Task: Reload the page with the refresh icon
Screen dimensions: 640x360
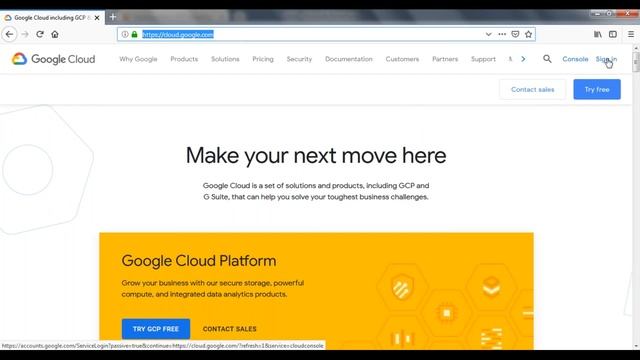Action: click(x=40, y=34)
